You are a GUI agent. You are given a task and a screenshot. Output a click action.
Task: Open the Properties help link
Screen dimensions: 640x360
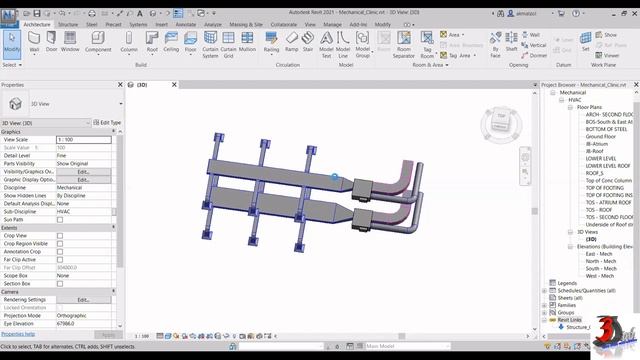(18, 334)
